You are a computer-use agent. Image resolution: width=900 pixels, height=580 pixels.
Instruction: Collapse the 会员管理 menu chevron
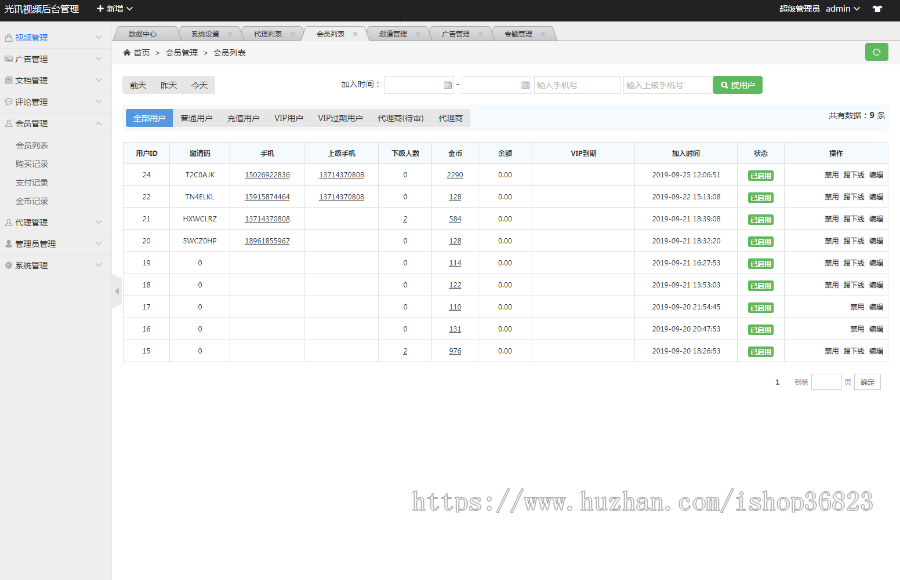click(99, 123)
